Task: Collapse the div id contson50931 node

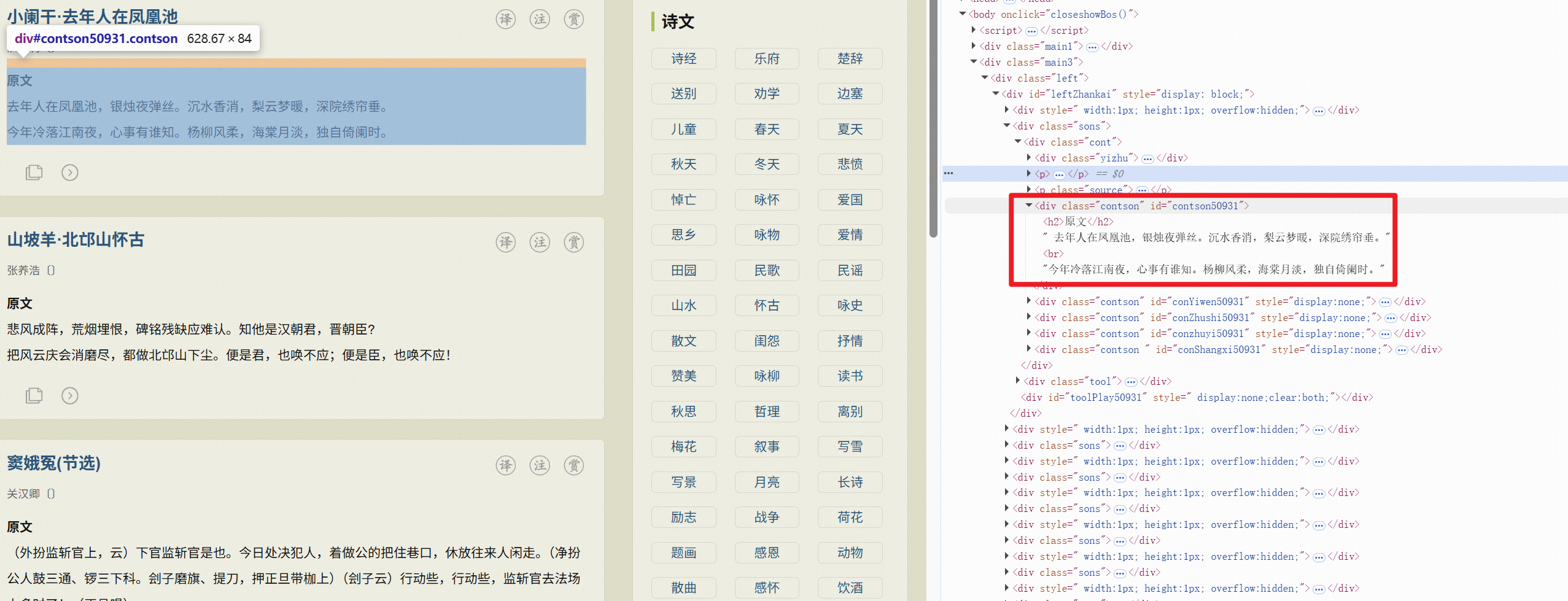Action: [x=1029, y=205]
